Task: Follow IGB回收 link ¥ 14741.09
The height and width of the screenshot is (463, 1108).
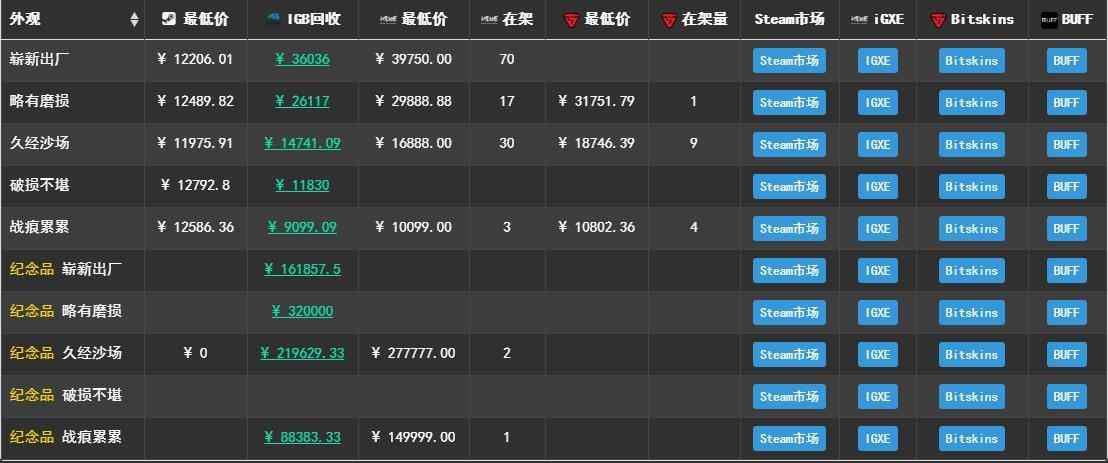Action: (x=302, y=143)
